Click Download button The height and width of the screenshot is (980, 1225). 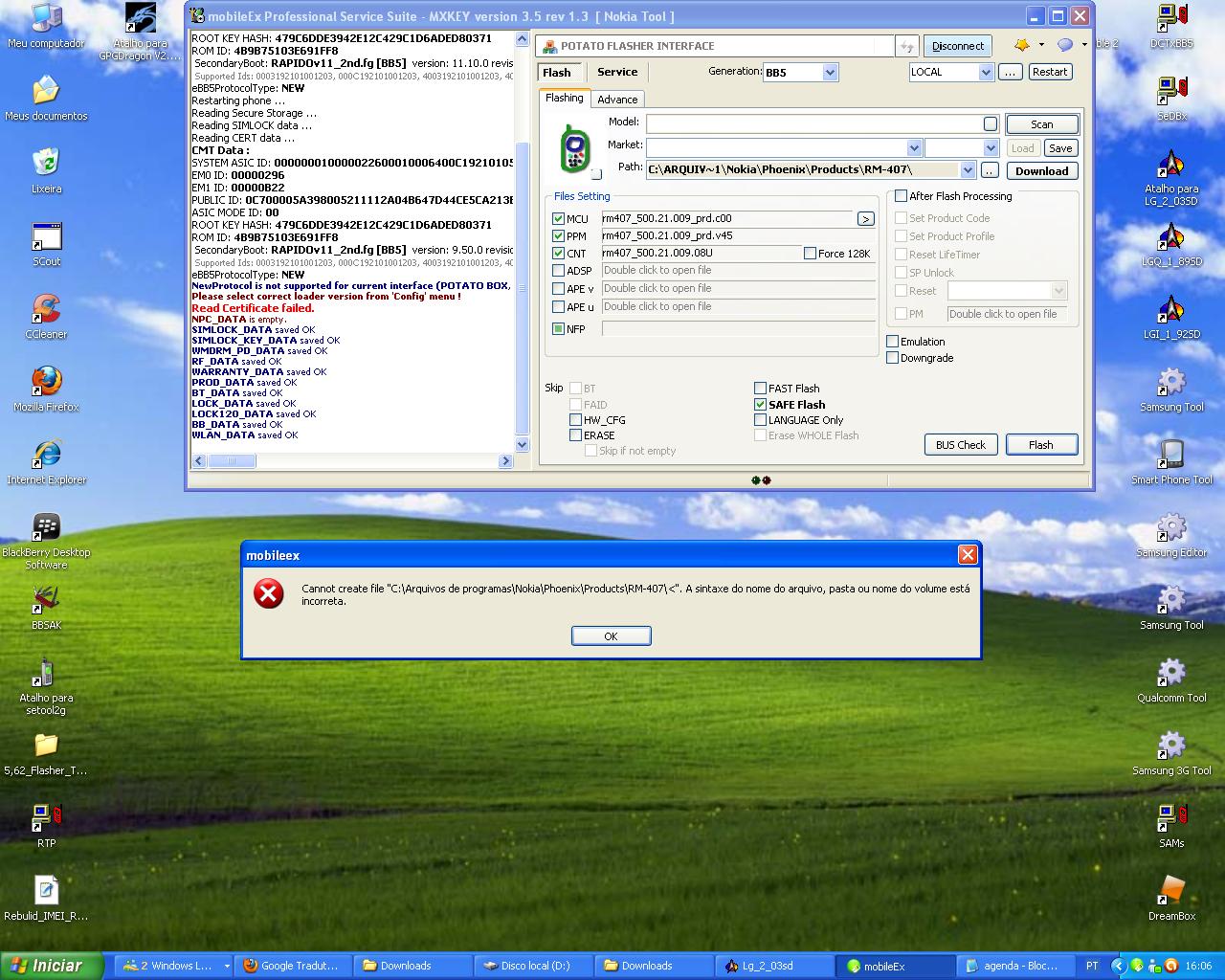pyautogui.click(x=1041, y=171)
